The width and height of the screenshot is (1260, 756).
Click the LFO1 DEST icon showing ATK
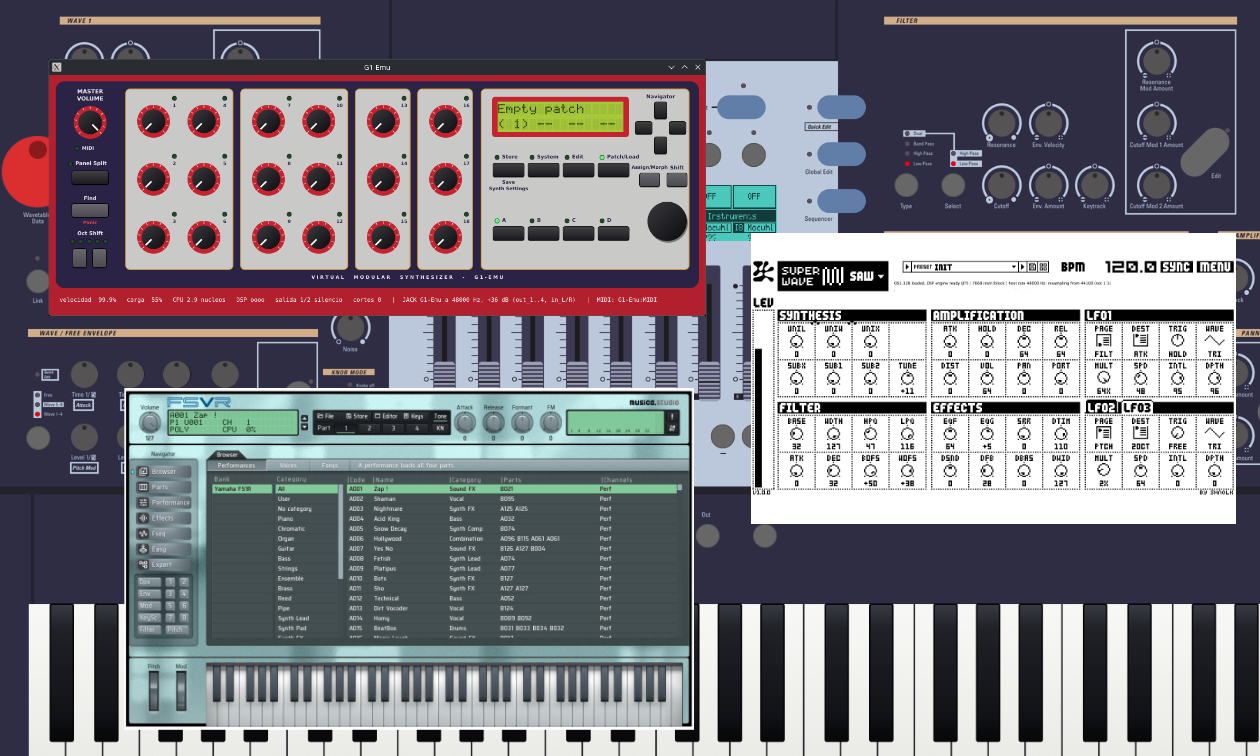pos(1140,341)
